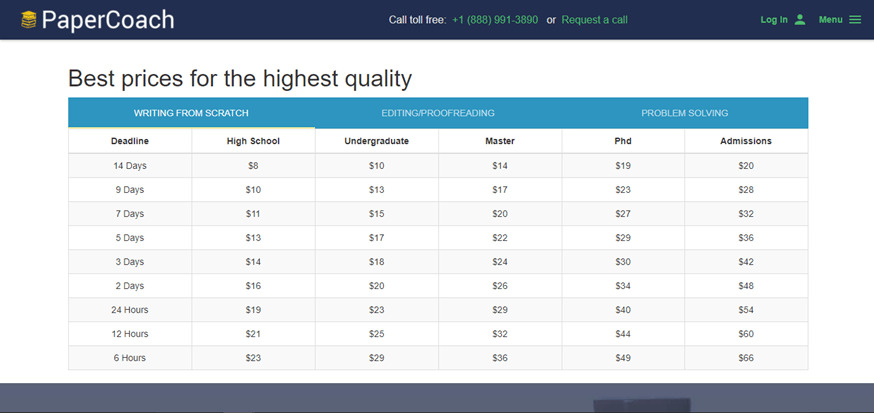This screenshot has width=874, height=413.
Task: Call the toll free number +1 (888) 991-3890
Action: (x=495, y=20)
